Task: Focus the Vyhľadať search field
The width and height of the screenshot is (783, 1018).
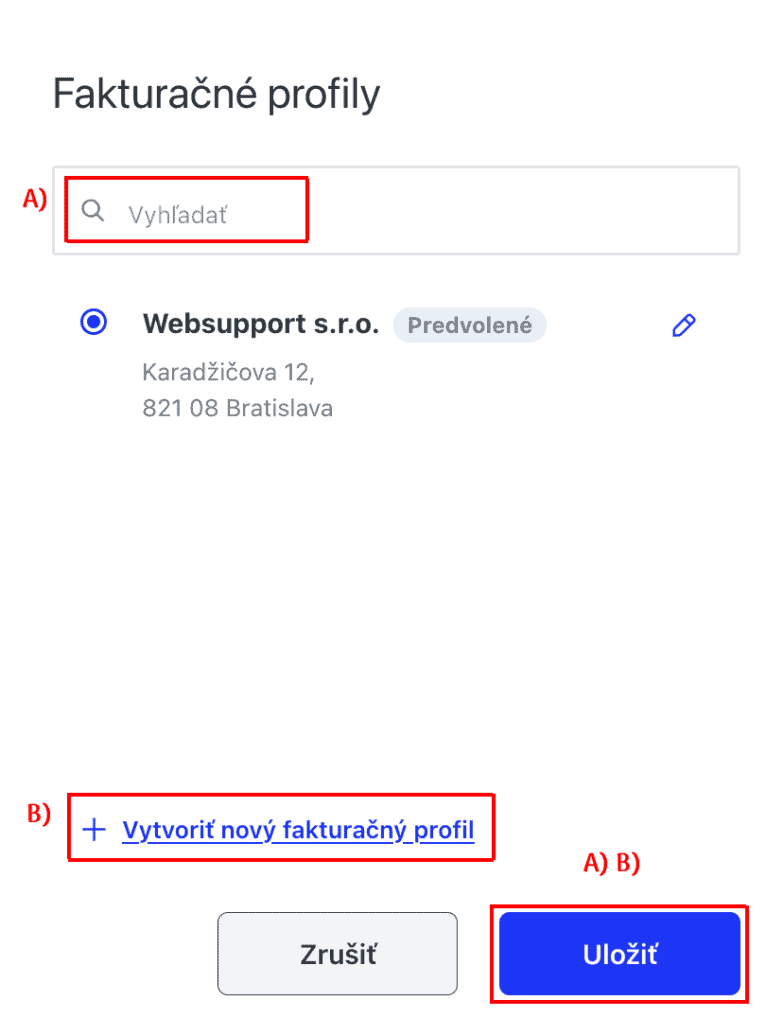Action: 396,211
